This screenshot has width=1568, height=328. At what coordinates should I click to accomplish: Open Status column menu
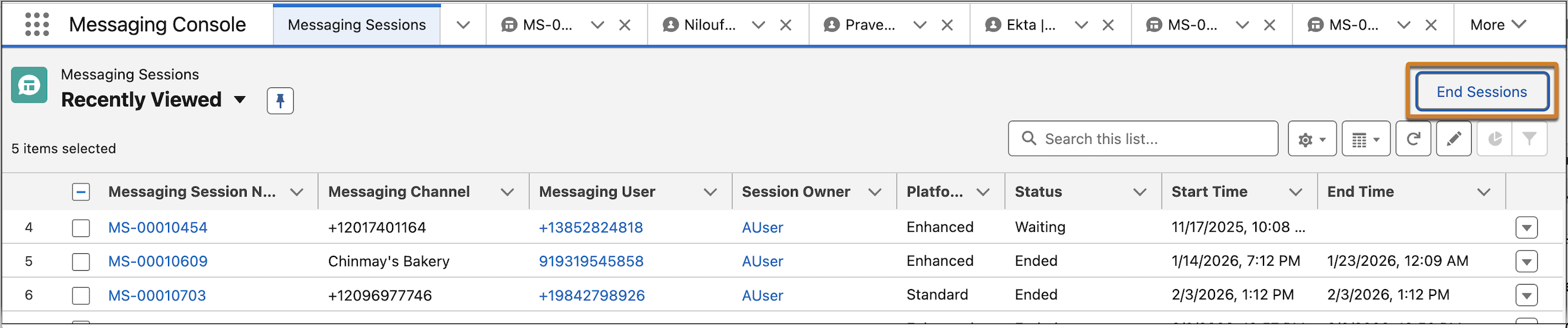point(1140,192)
